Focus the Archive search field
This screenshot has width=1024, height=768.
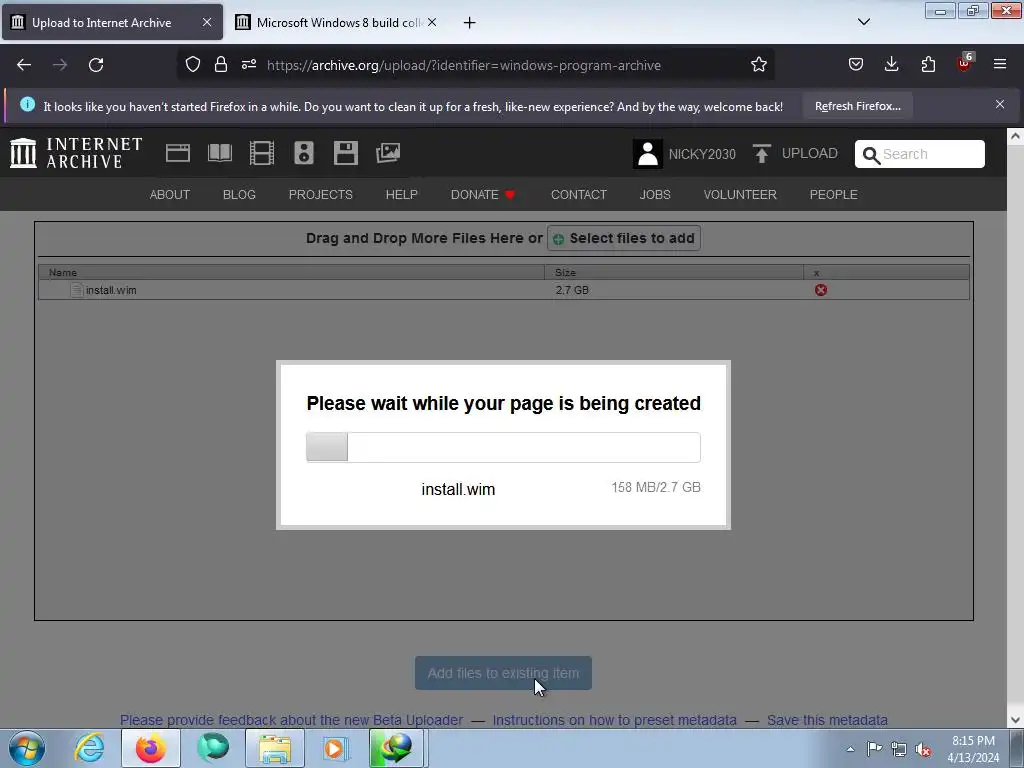(x=920, y=154)
